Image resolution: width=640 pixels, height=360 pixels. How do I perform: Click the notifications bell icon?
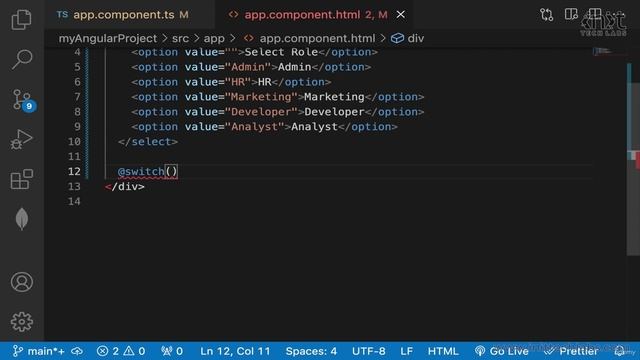[x=620, y=351]
